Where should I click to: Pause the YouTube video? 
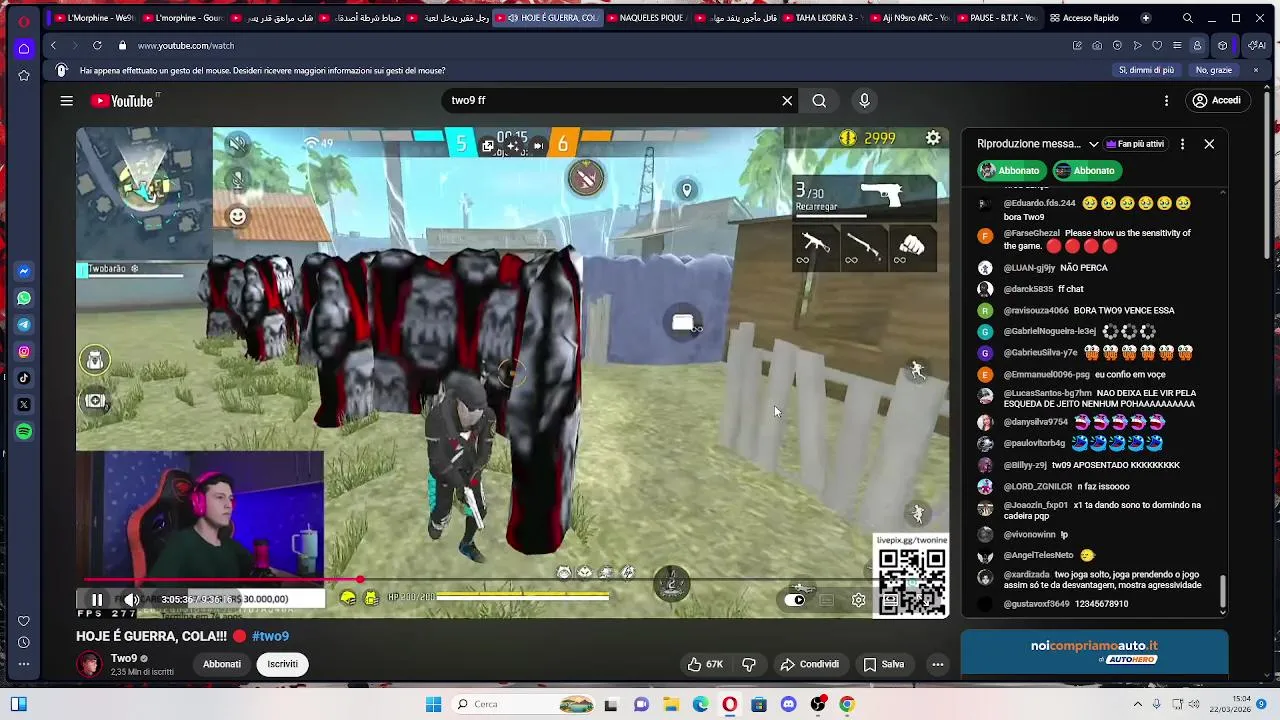coord(97,600)
